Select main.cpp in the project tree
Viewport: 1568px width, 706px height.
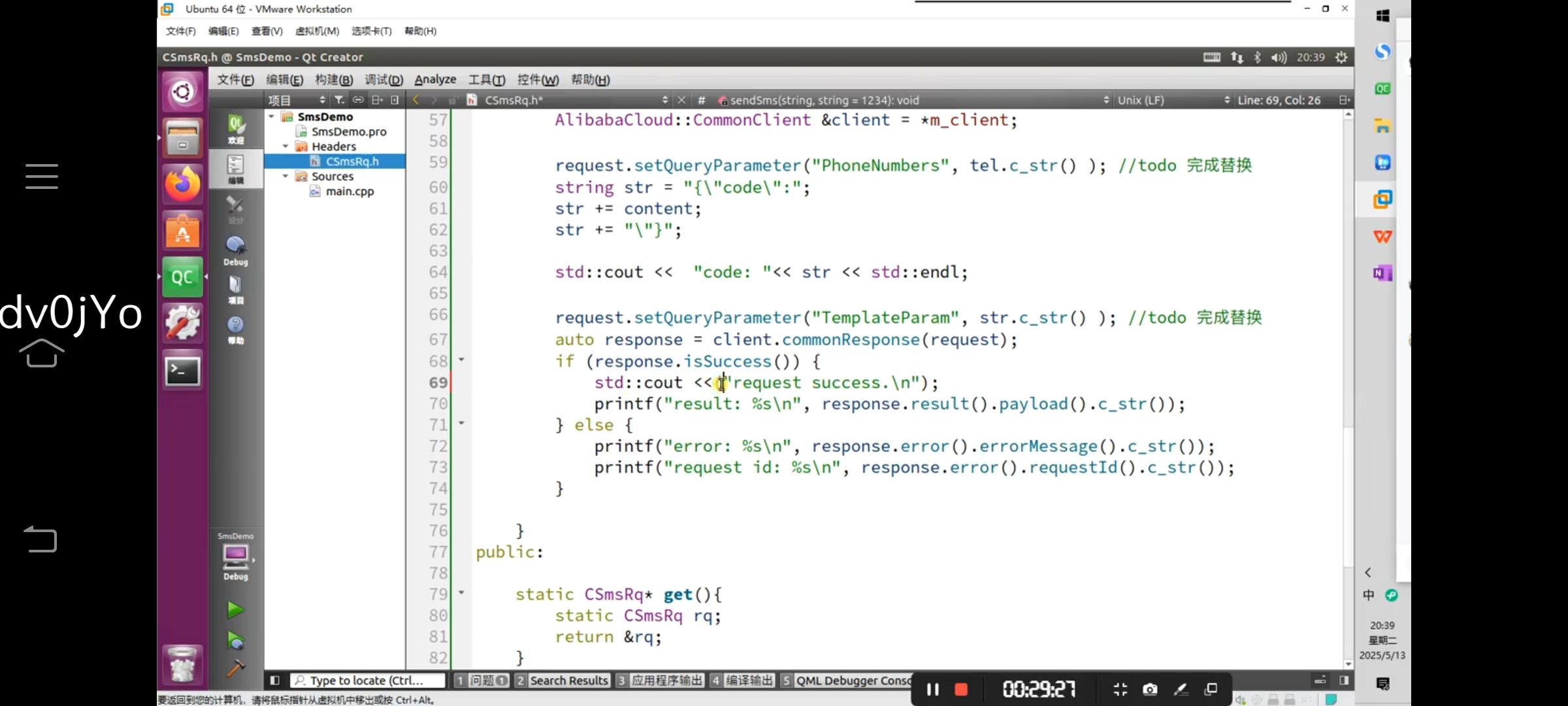(x=350, y=192)
